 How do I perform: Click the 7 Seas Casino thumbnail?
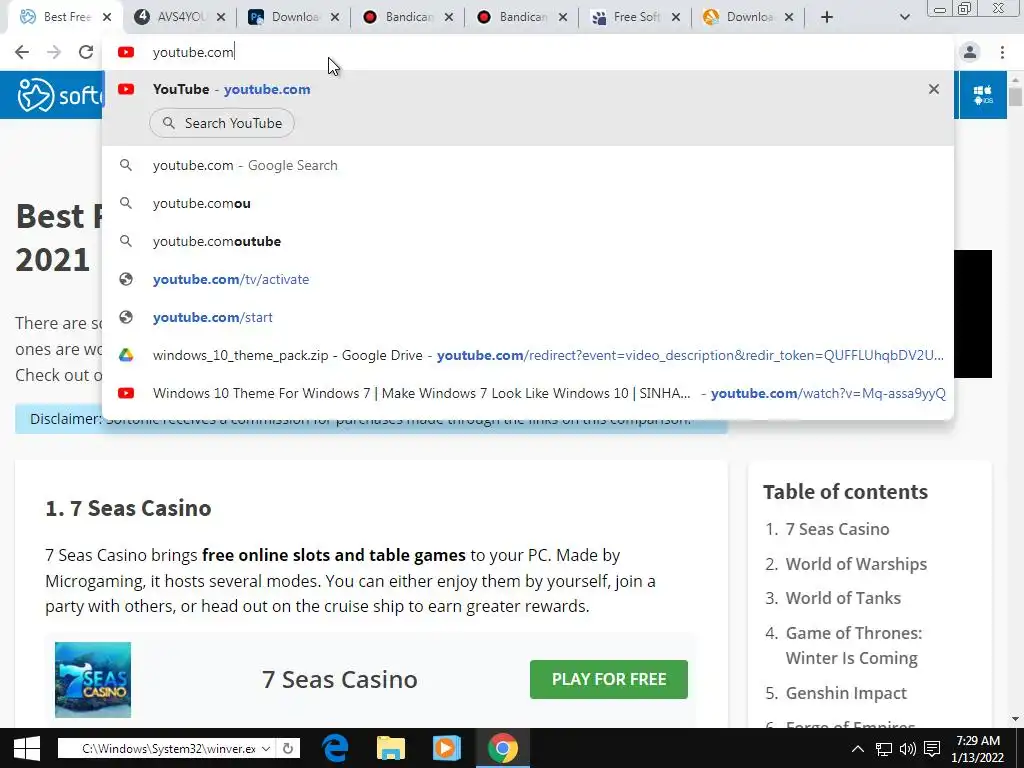coord(93,680)
